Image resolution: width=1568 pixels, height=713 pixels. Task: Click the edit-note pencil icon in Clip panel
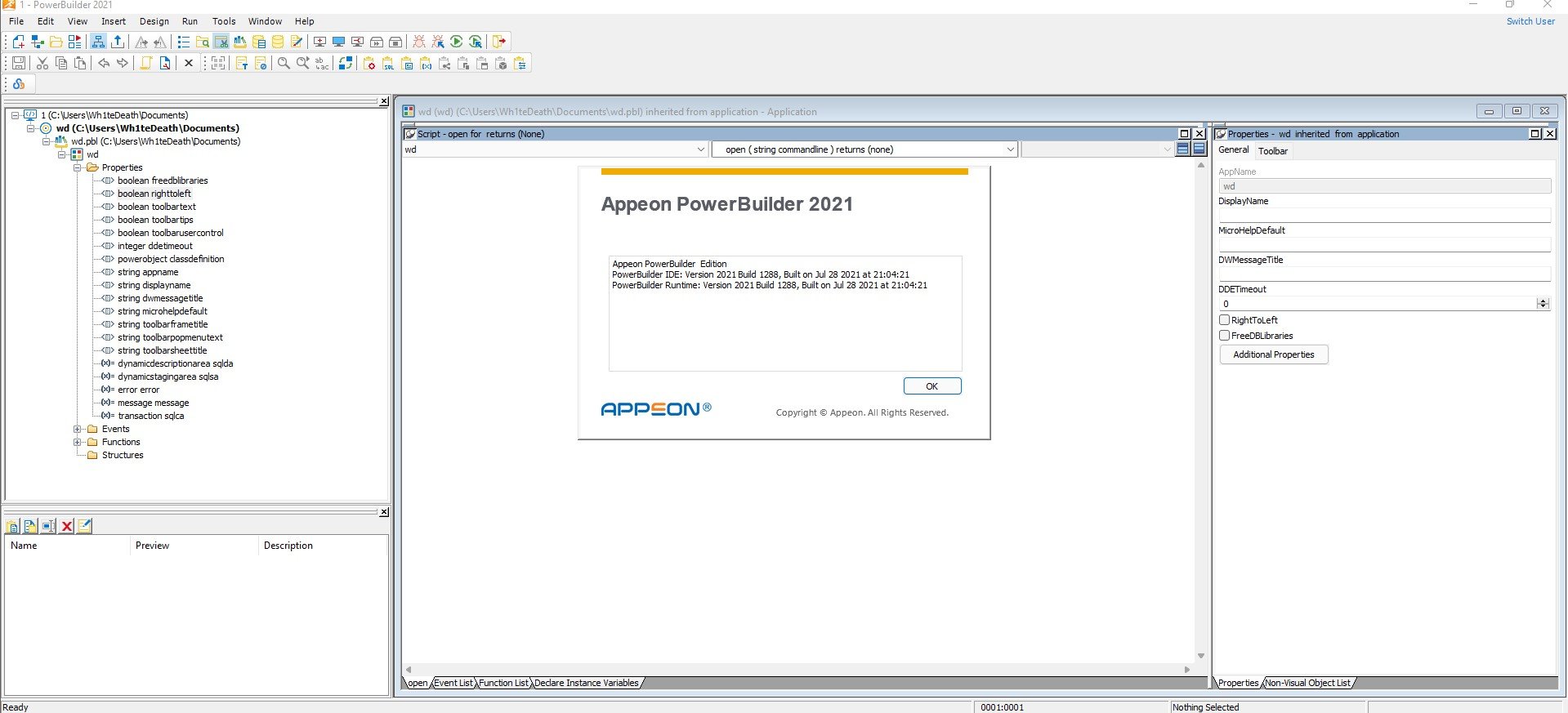click(85, 526)
